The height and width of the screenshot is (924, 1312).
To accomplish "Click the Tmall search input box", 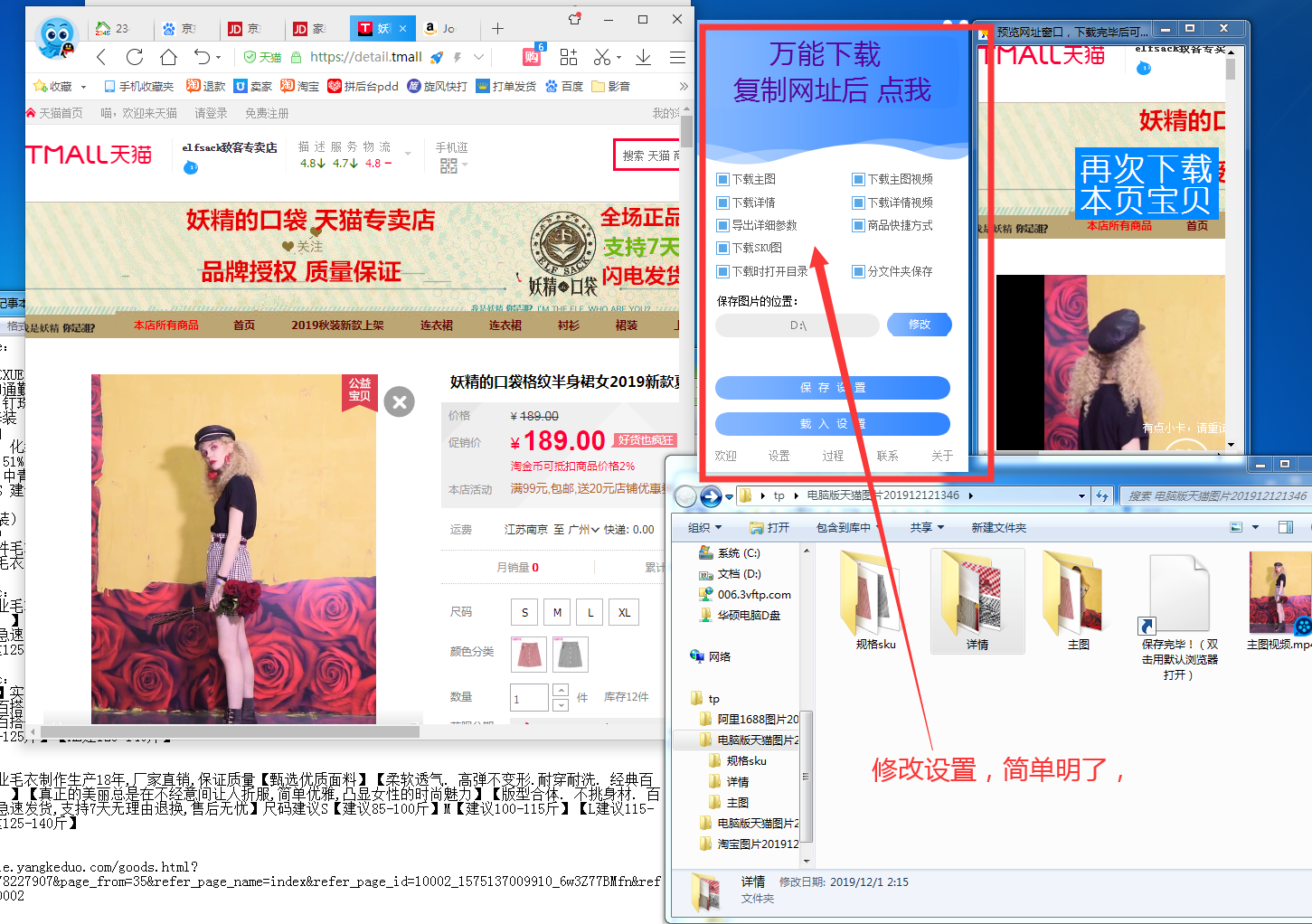I will [x=647, y=156].
